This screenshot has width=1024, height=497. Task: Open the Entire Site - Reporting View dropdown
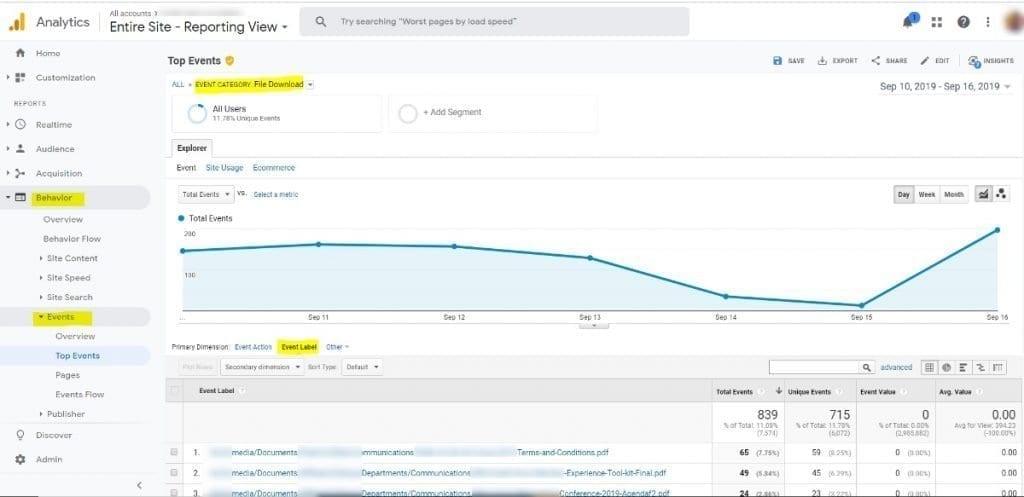pos(199,27)
